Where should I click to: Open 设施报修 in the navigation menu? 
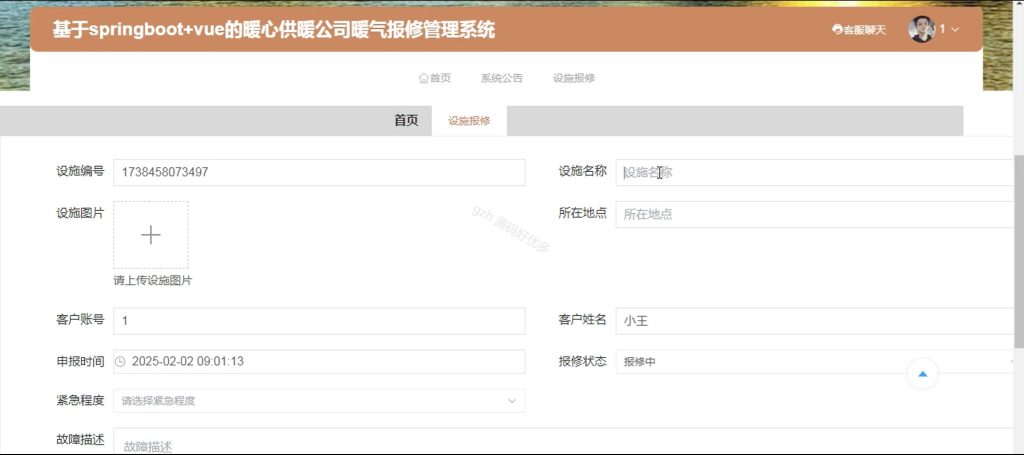574,78
